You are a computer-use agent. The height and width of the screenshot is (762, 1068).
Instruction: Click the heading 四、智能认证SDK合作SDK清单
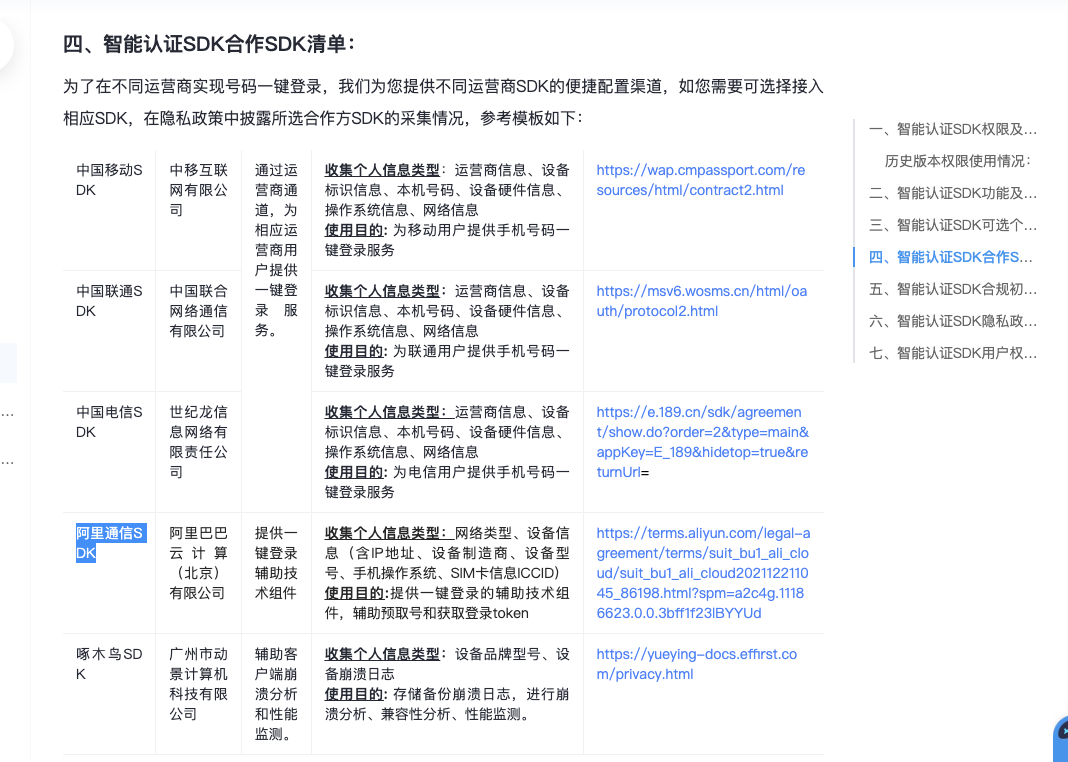click(209, 44)
